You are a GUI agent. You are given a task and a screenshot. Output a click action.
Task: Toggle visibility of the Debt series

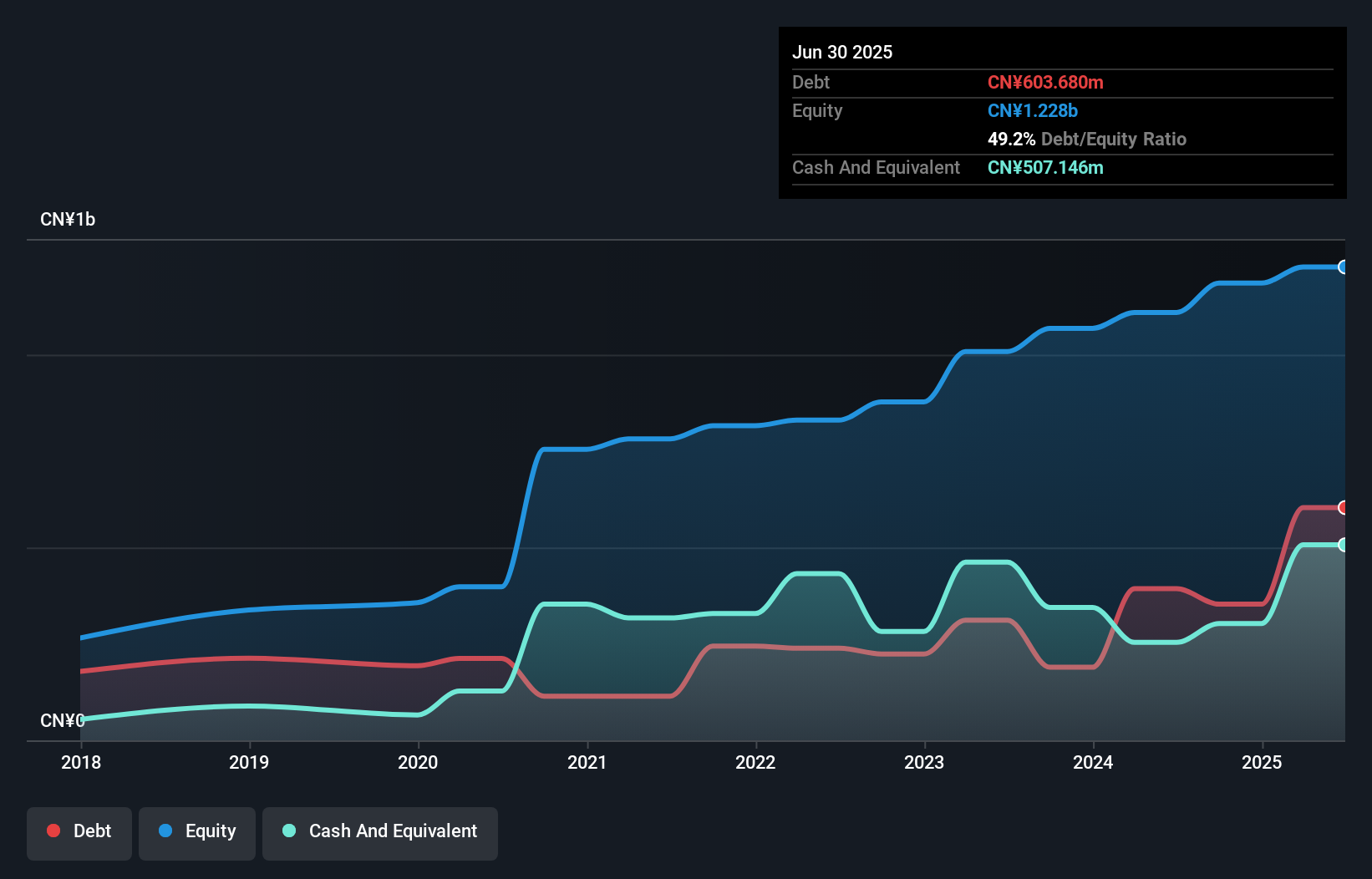tap(79, 831)
